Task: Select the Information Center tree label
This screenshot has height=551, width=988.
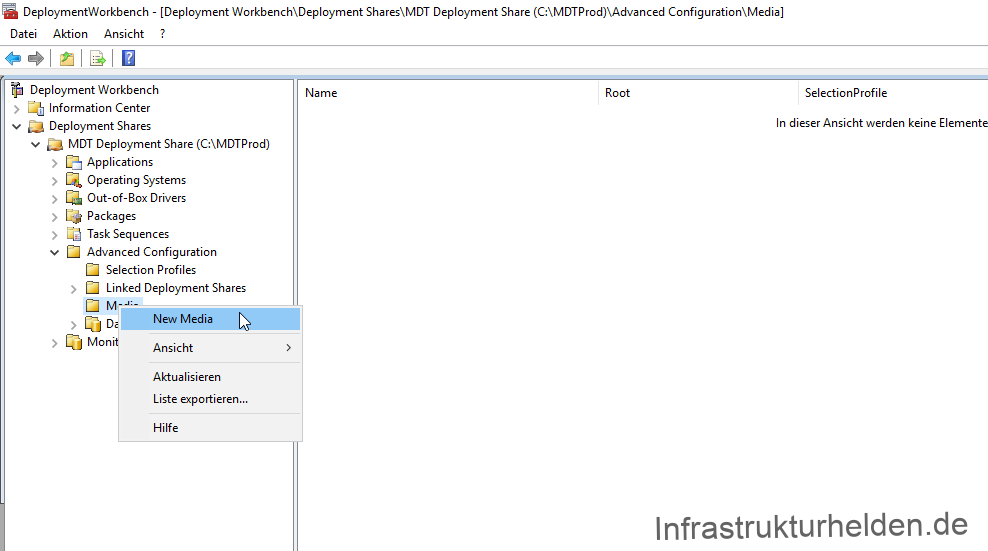Action: pos(100,108)
